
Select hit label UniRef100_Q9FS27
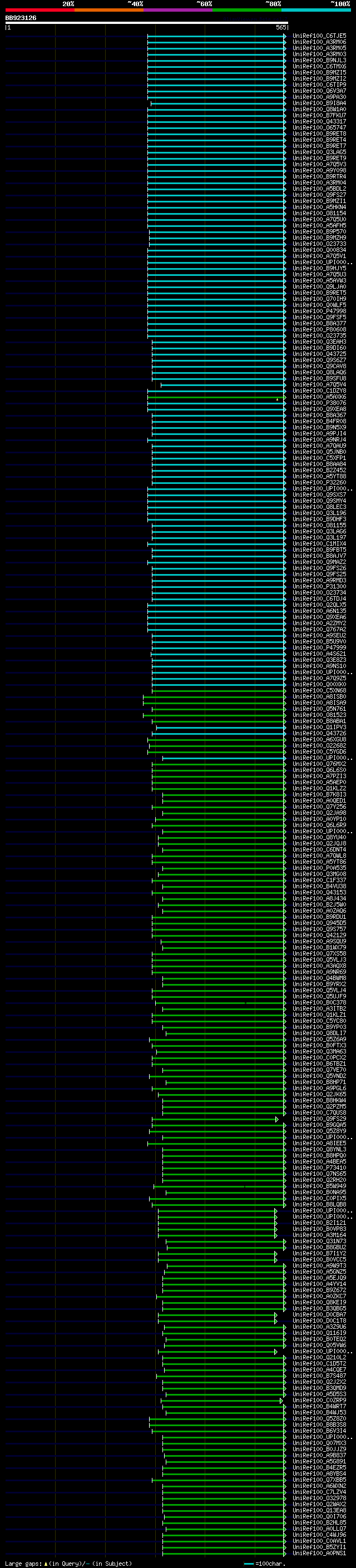[x=319, y=195]
